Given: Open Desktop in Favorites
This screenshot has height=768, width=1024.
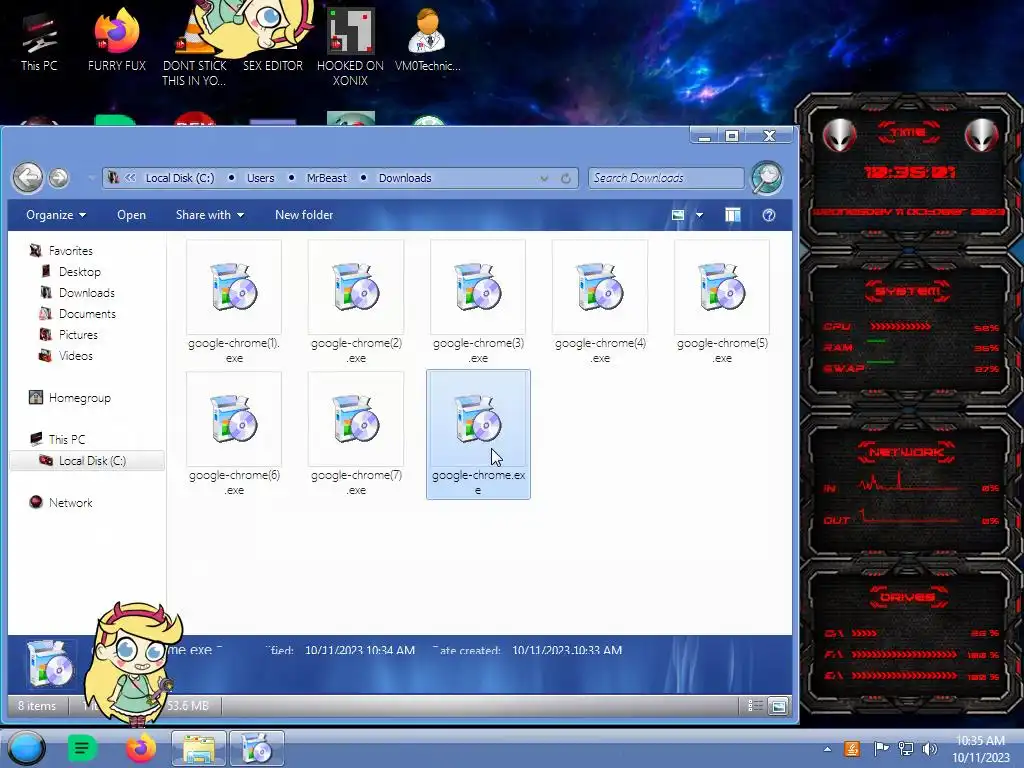Looking at the screenshot, I should 79,272.
